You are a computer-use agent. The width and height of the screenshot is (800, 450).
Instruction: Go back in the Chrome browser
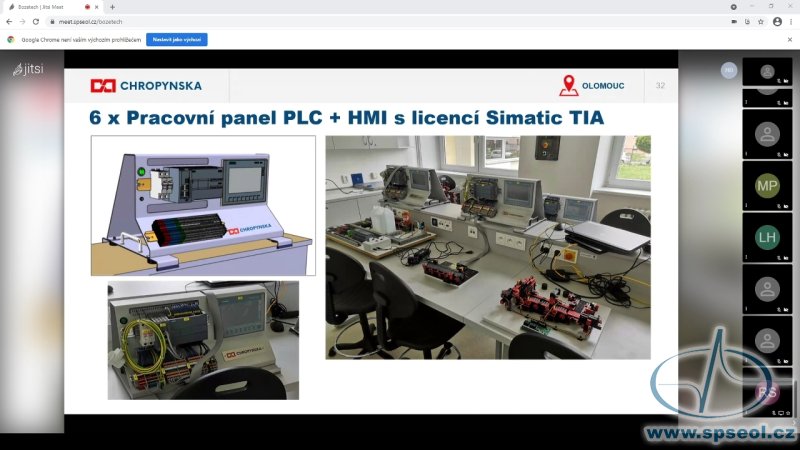click(x=9, y=22)
